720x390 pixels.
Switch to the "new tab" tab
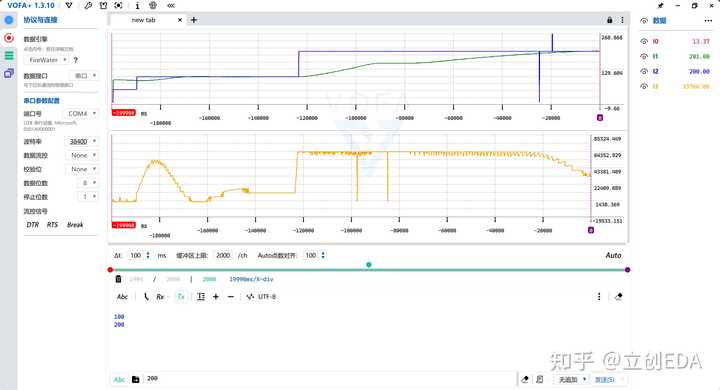(143, 20)
